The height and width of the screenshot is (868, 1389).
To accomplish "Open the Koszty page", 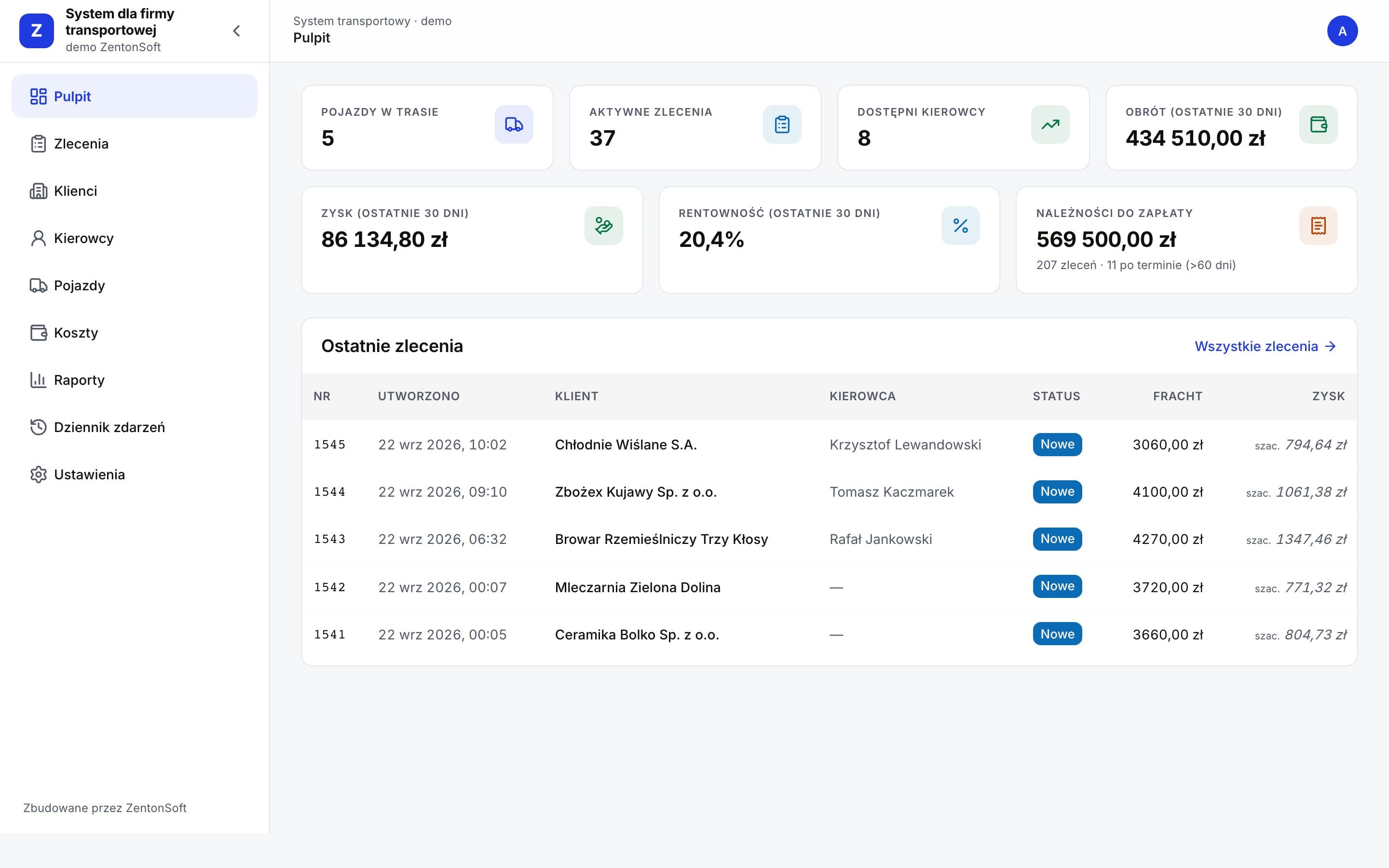I will (134, 333).
